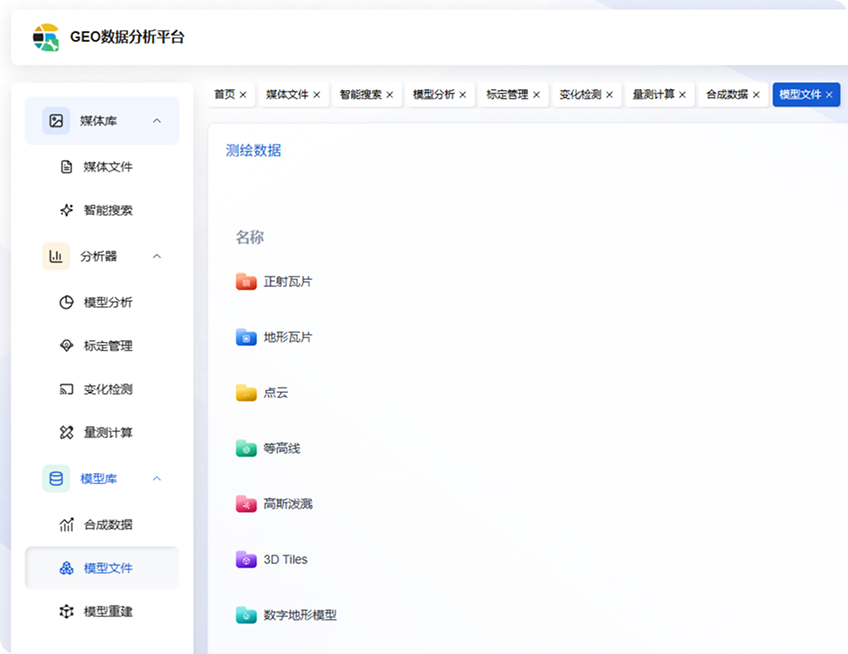Image resolution: width=848 pixels, height=654 pixels.
Task: Open 标定管理 in the sidebar
Action: (102, 346)
